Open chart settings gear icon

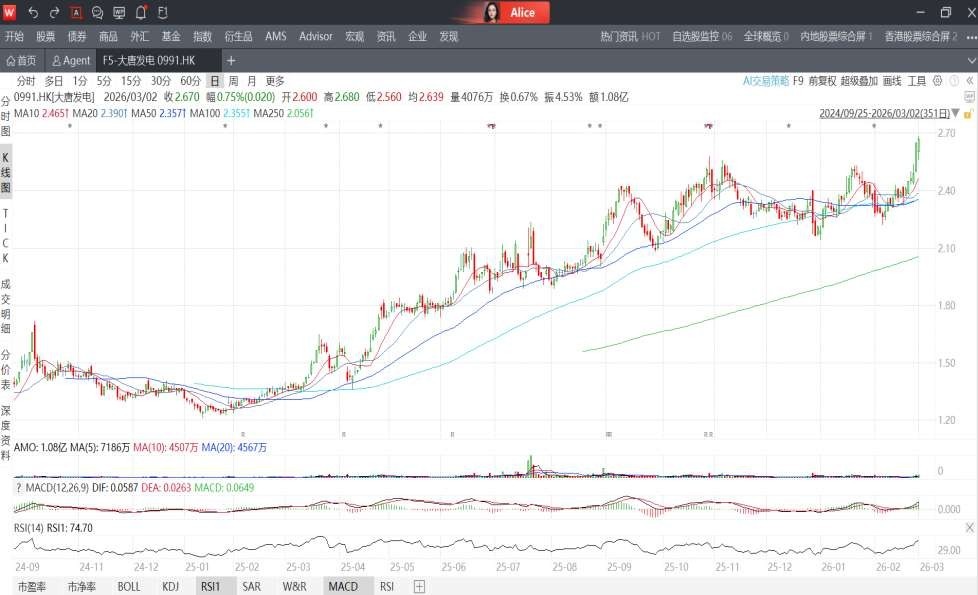[937, 81]
